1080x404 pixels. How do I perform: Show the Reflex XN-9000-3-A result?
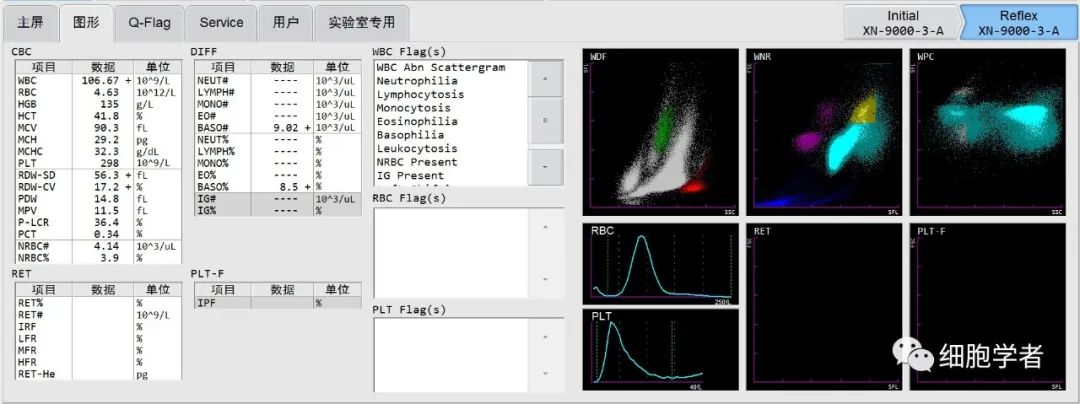tap(1018, 23)
